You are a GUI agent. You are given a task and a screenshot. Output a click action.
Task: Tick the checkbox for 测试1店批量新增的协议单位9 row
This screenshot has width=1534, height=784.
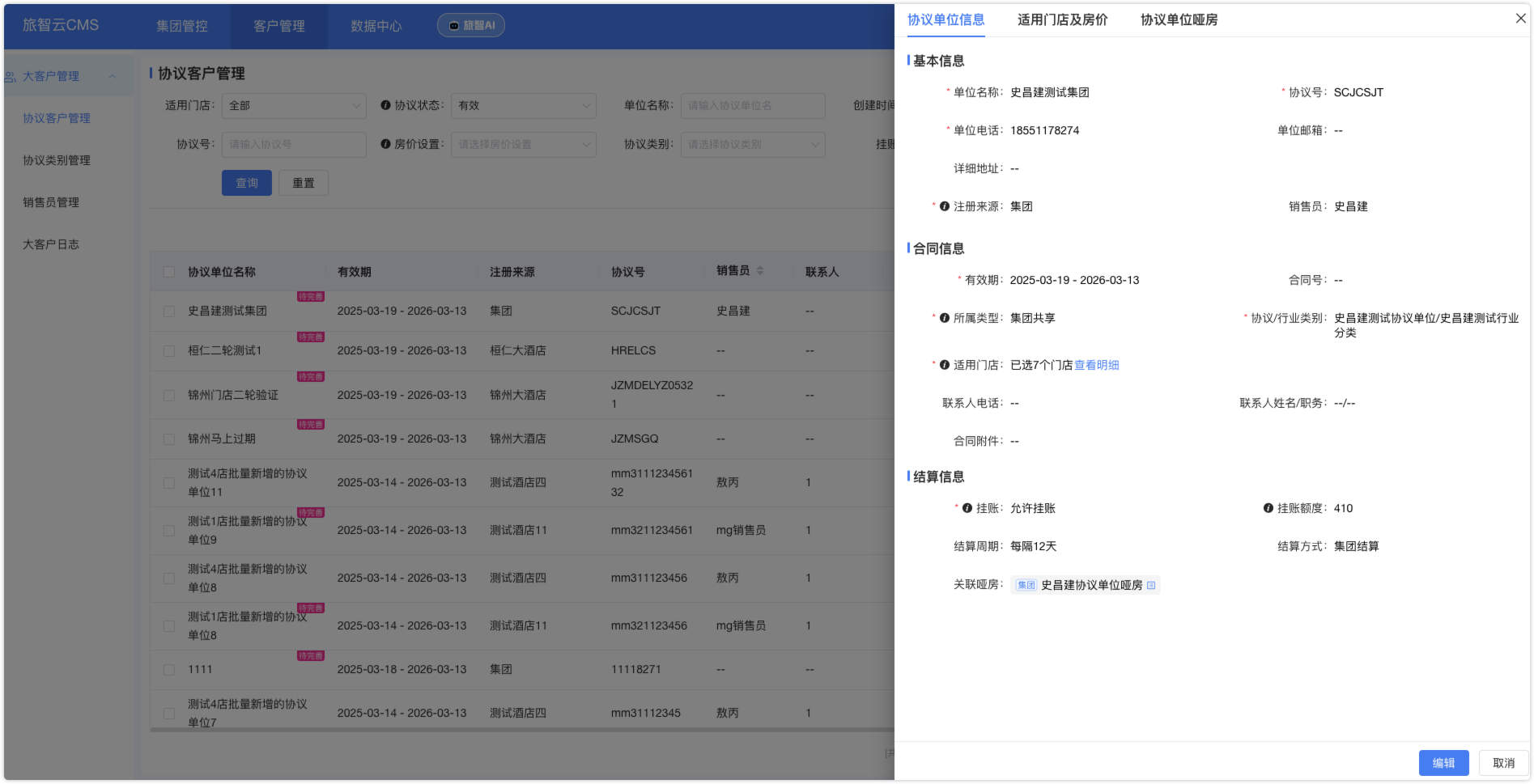click(169, 531)
